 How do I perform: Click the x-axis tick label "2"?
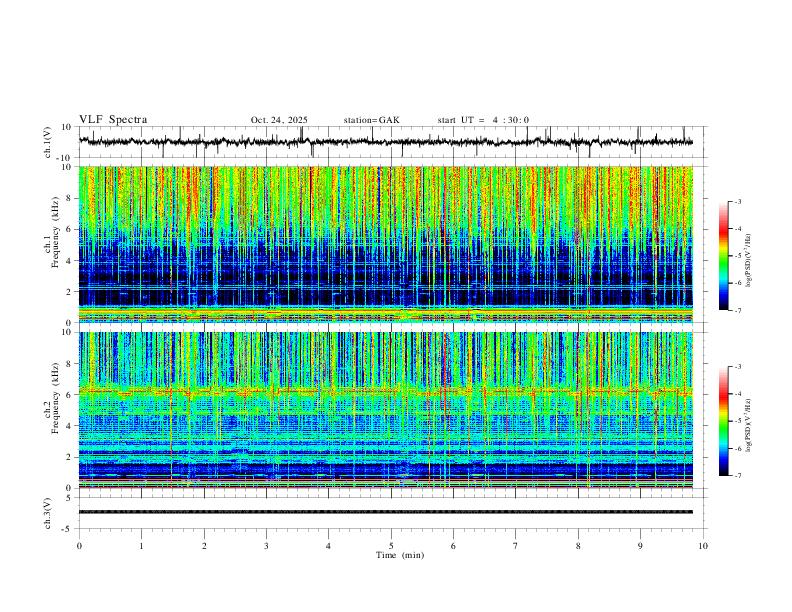pos(204,546)
